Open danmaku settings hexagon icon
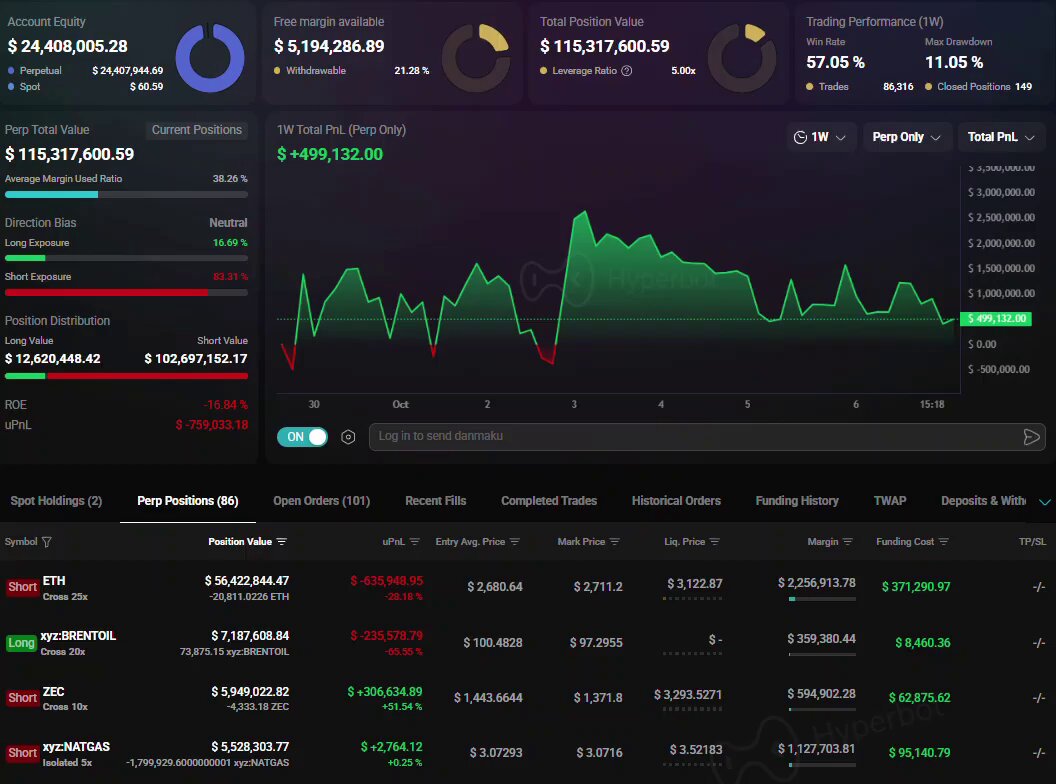1056x784 pixels. pos(348,437)
